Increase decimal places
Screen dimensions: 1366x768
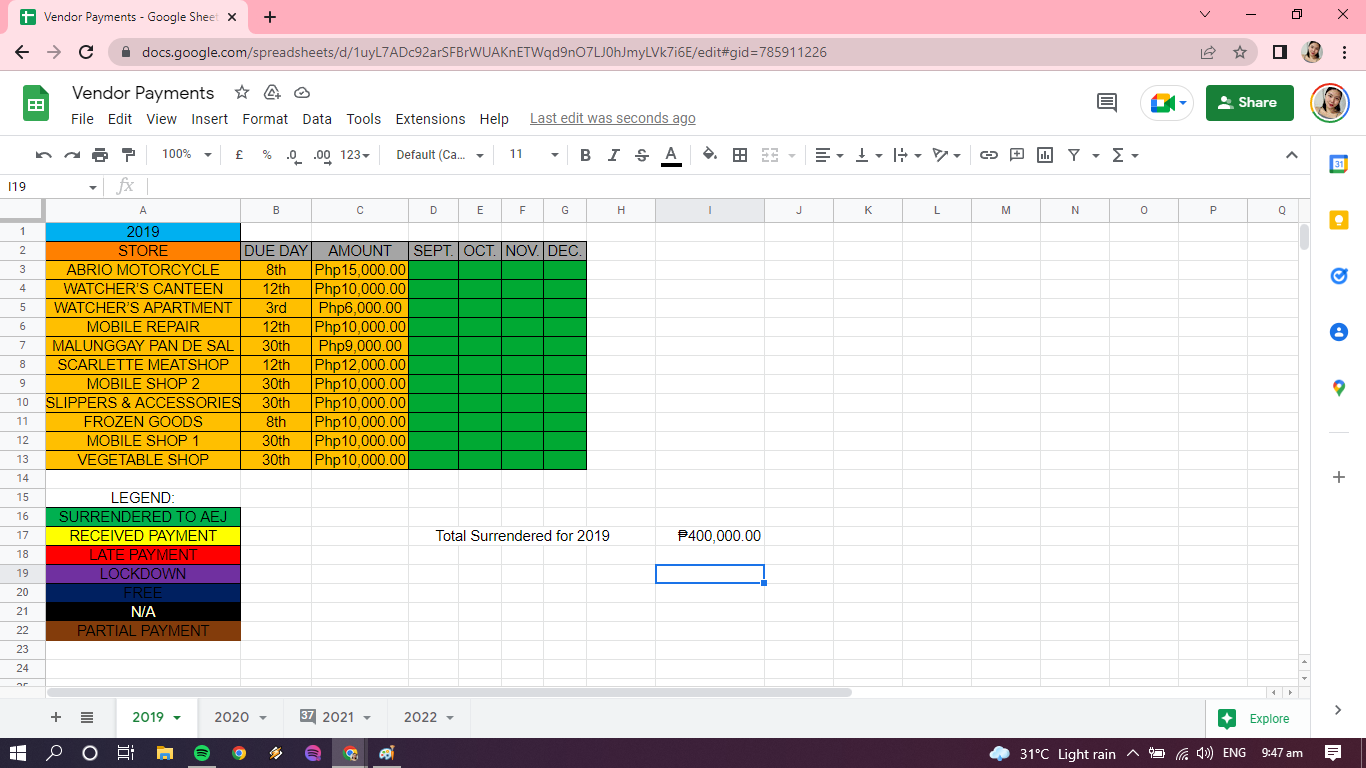[x=321, y=155]
